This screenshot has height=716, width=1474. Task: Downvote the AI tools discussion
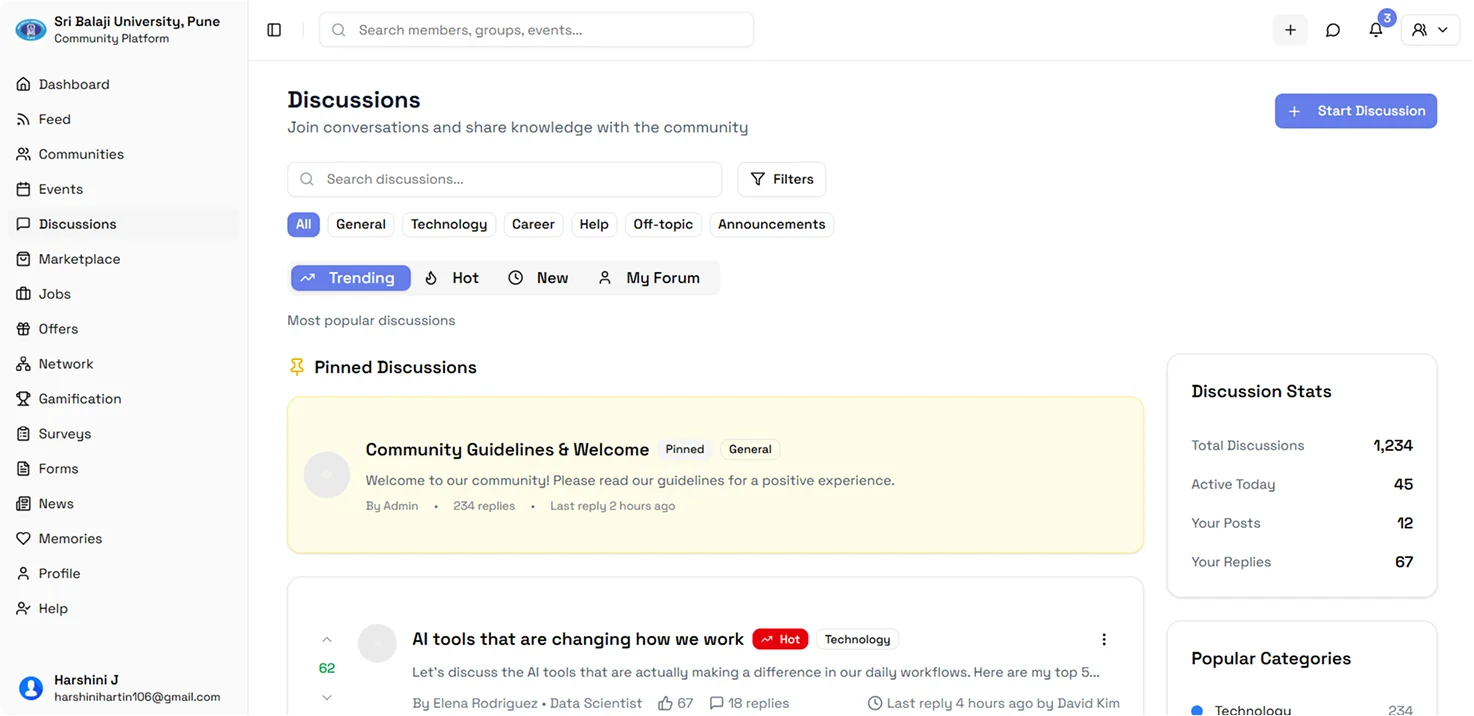(x=327, y=697)
